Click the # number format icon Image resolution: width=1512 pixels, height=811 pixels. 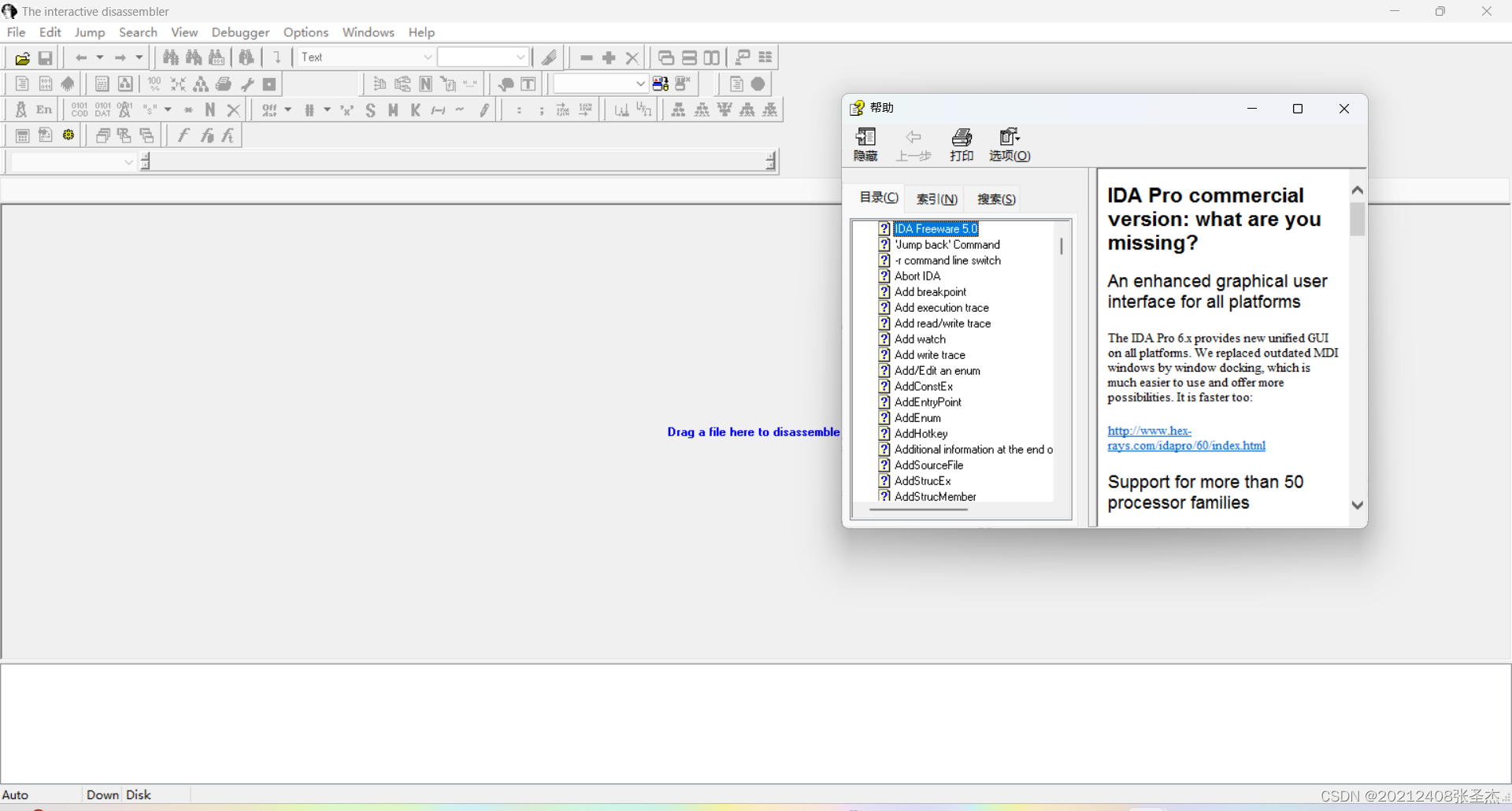click(x=309, y=109)
